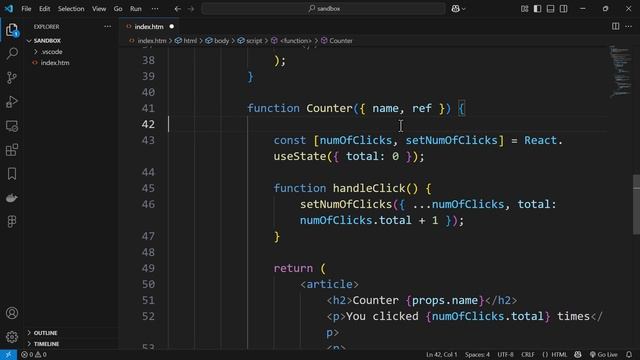The image size is (640, 360).
Task: Click Ln 42, Col 1 status entry
Action: [x=442, y=355]
